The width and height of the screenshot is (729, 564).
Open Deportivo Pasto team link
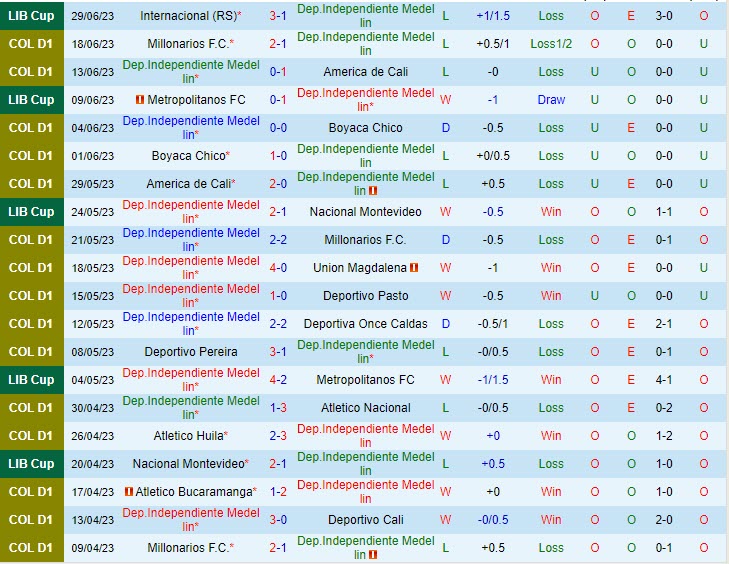365,296
